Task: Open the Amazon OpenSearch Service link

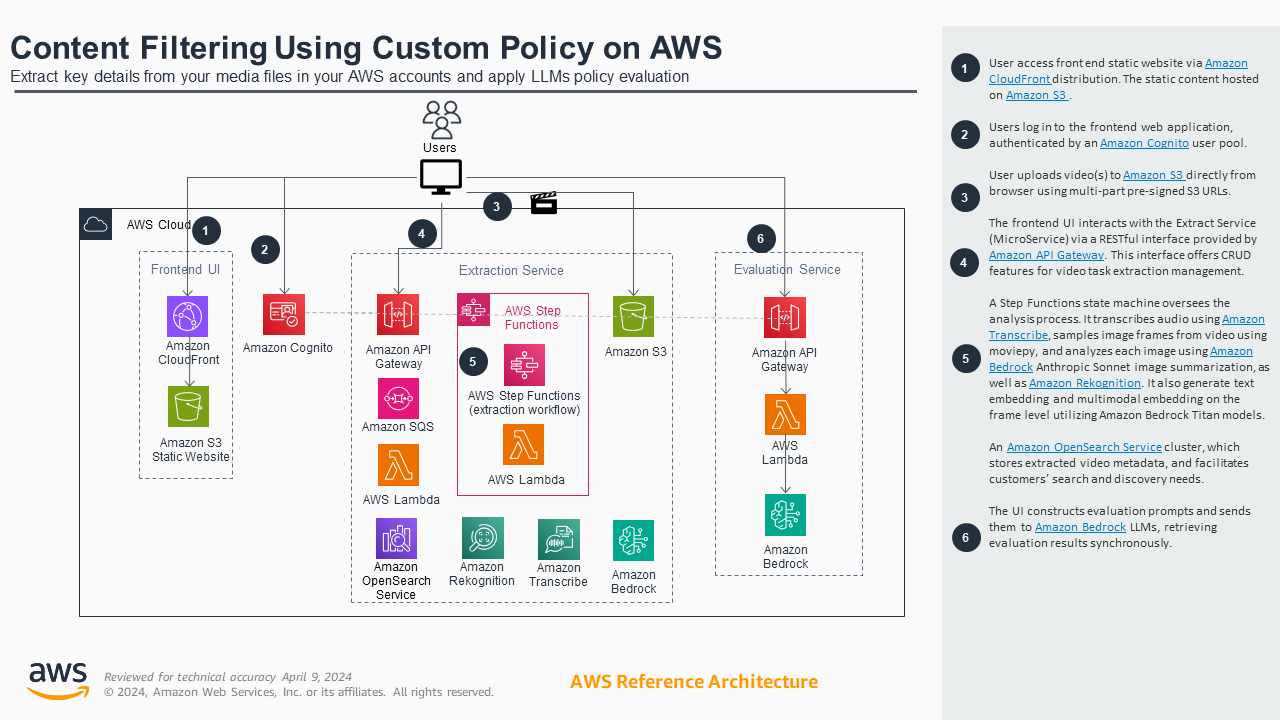Action: click(x=1084, y=447)
